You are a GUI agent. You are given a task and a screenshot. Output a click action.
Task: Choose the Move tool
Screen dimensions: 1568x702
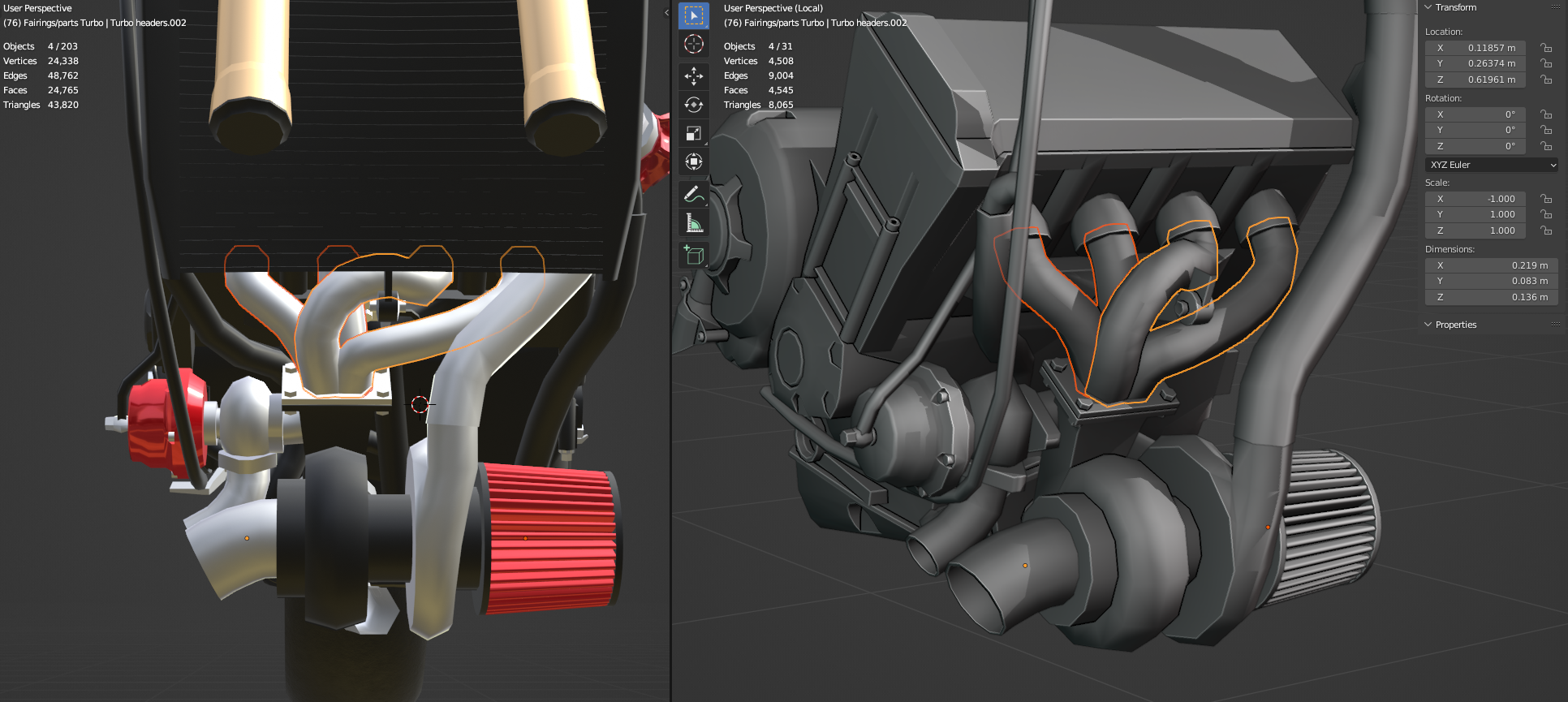click(x=693, y=76)
